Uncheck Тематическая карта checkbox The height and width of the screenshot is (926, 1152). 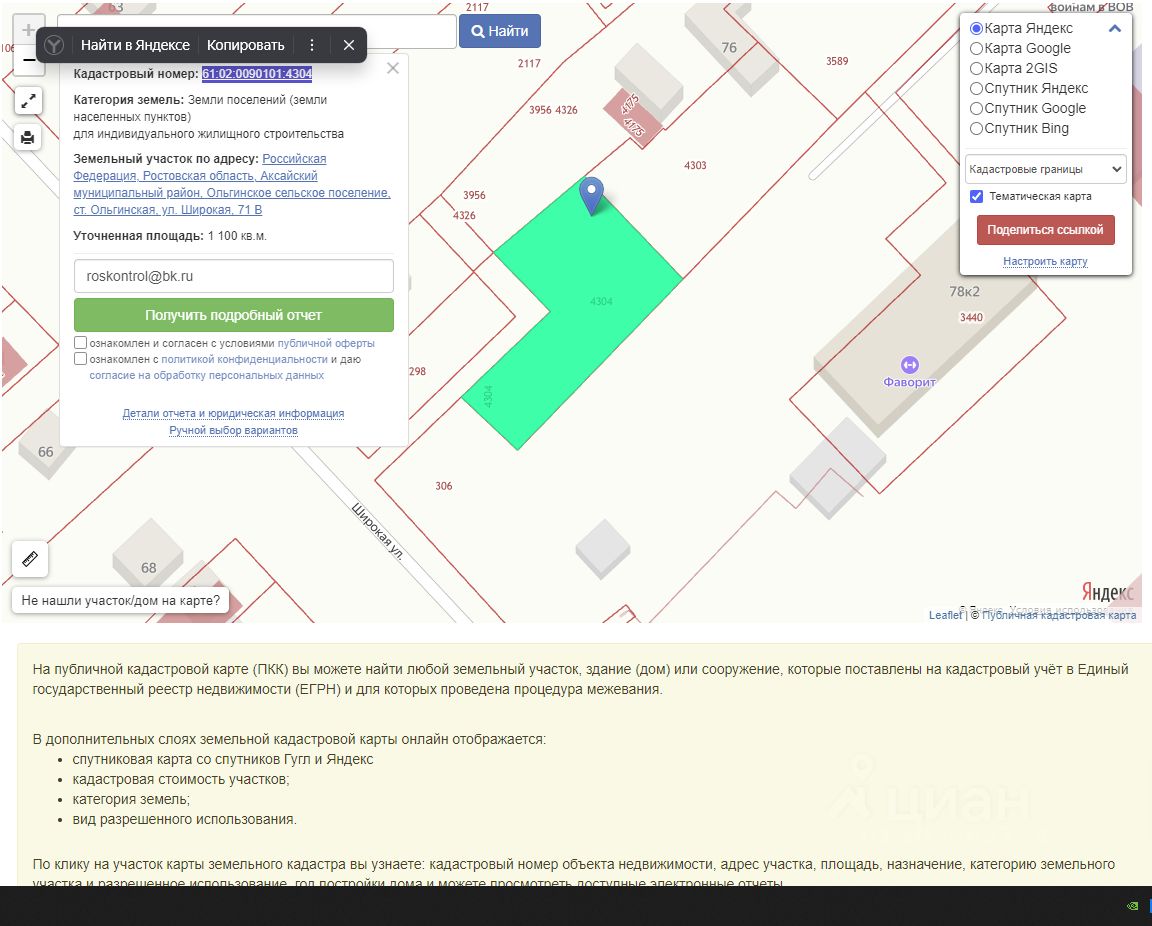tap(976, 196)
